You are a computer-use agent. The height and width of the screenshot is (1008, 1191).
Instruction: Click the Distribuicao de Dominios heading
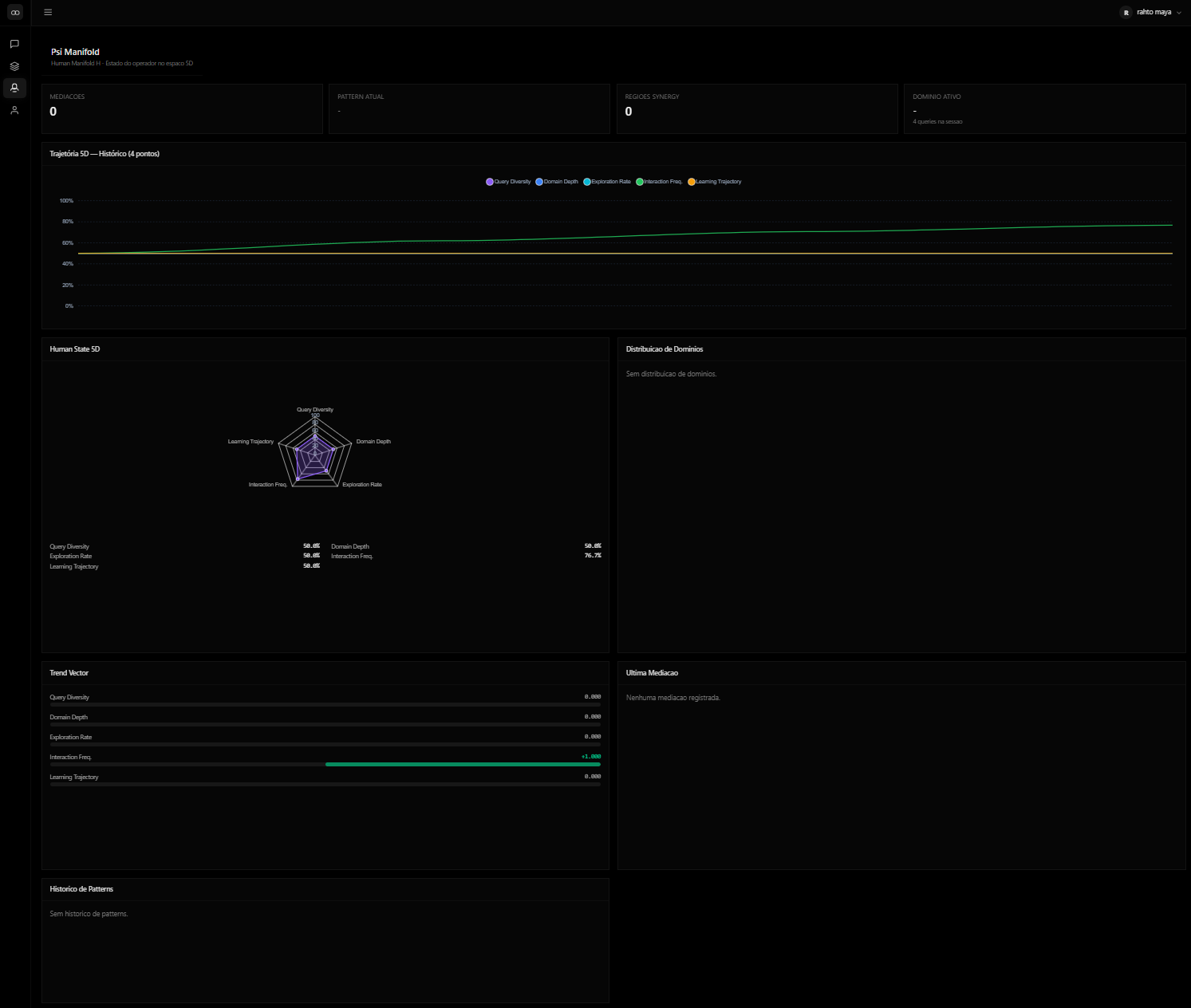[x=665, y=349]
